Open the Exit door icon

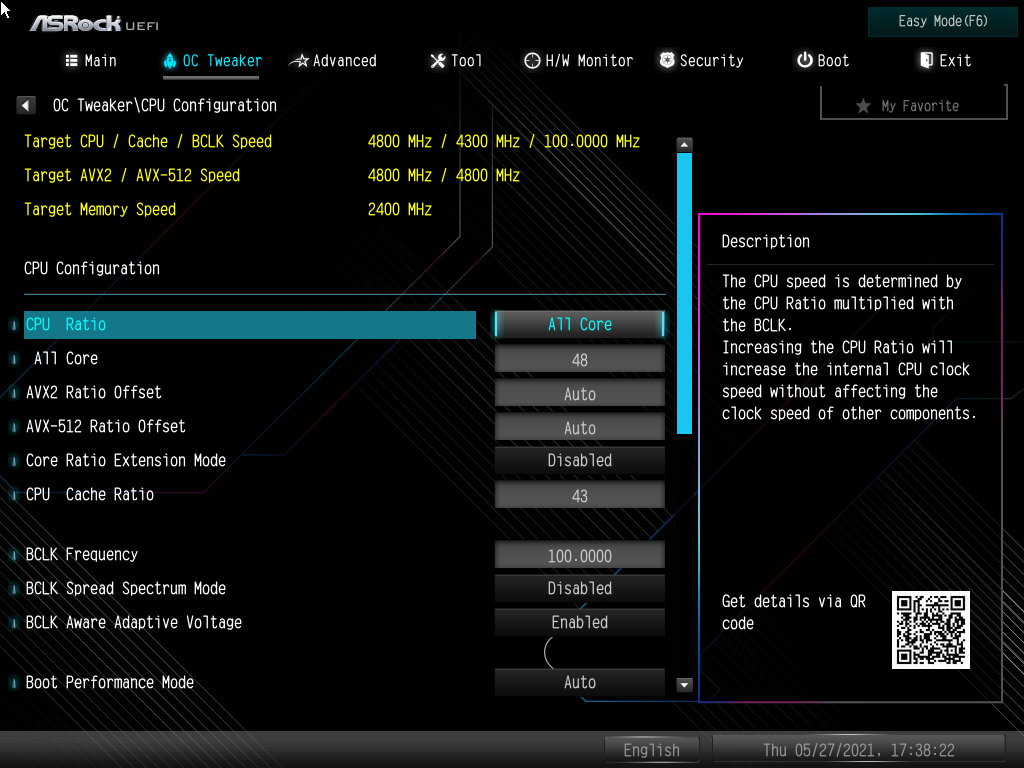[922, 60]
